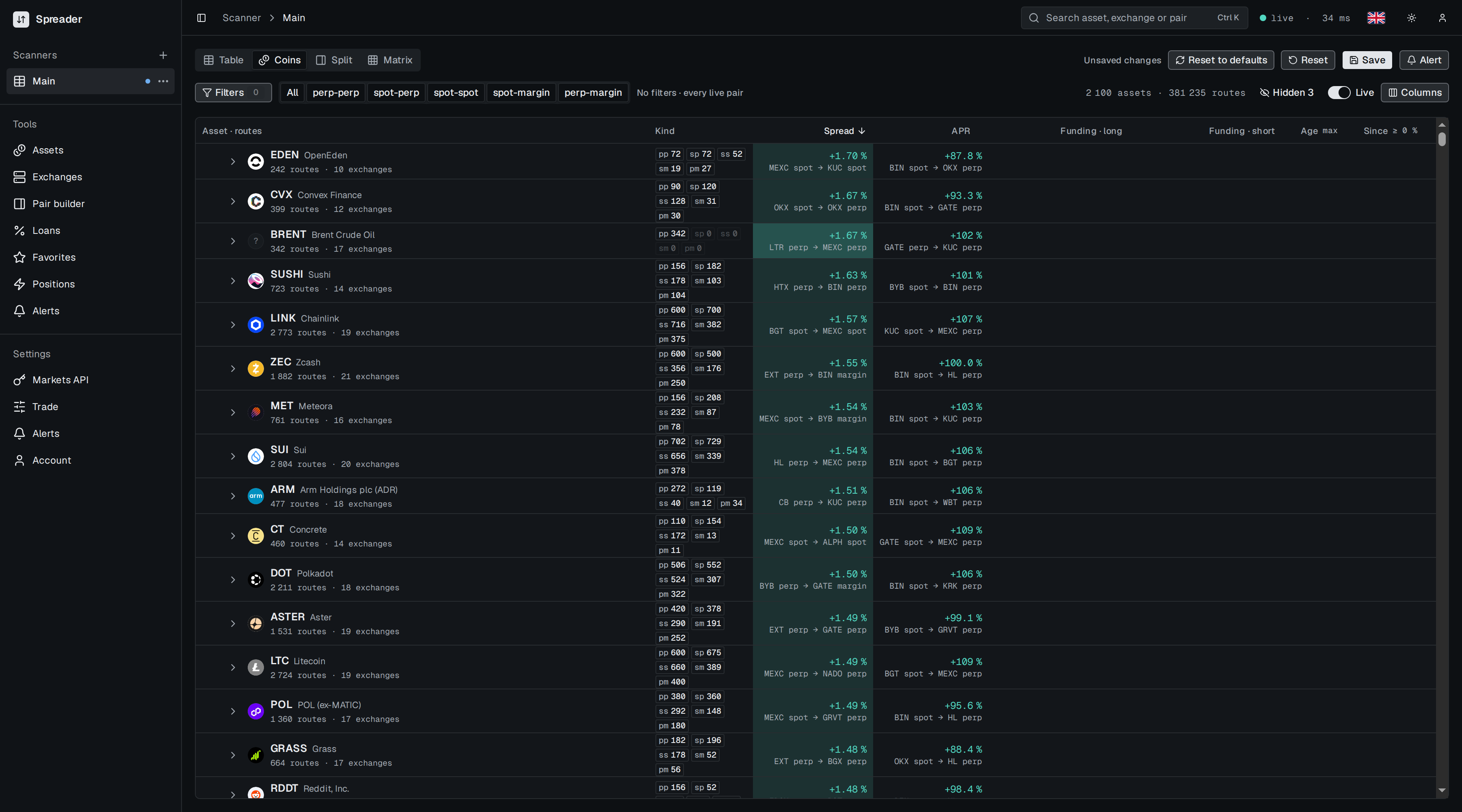Add a new scanner with plus icon
1462x812 pixels.
[163, 55]
